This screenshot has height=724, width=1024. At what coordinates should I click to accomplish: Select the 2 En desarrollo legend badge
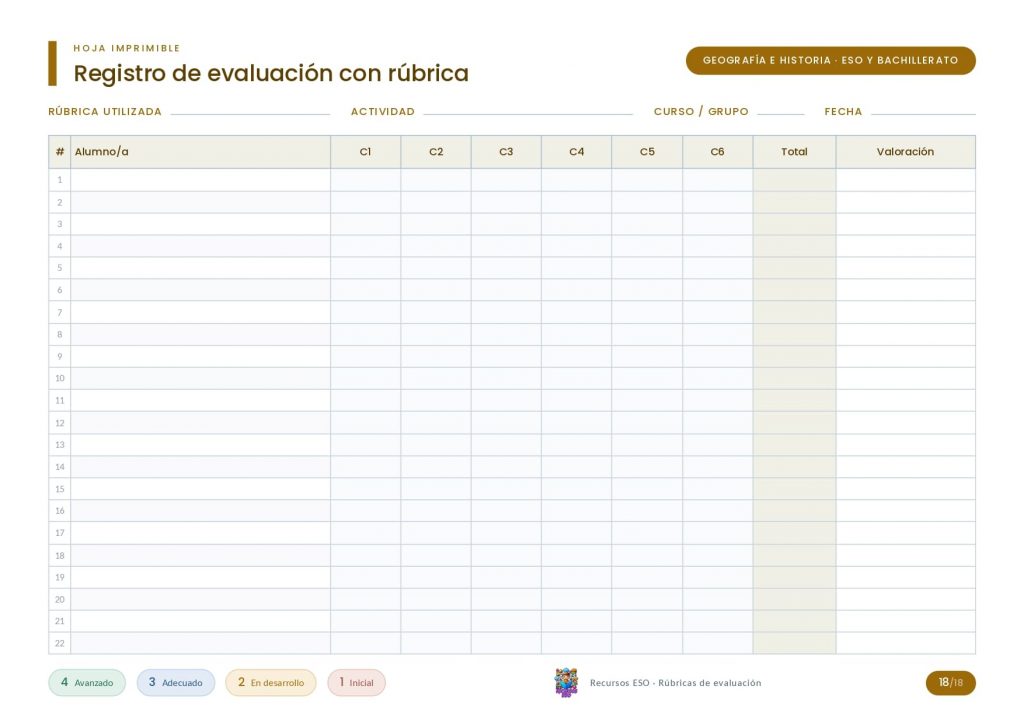pos(270,682)
